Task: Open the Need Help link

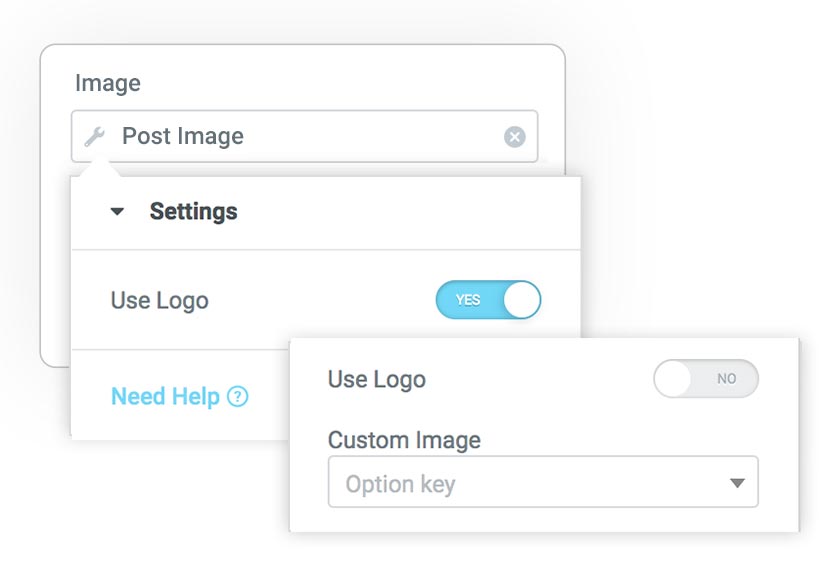Action: coord(165,397)
